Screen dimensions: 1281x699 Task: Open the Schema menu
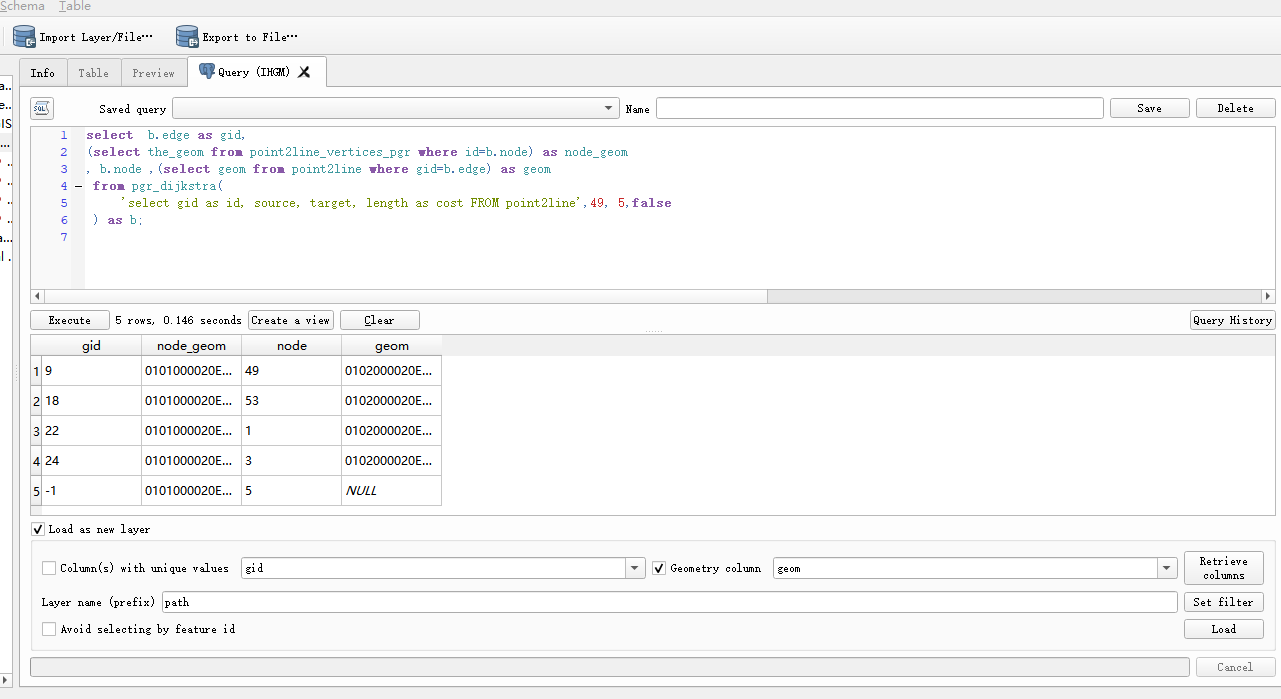(22, 6)
